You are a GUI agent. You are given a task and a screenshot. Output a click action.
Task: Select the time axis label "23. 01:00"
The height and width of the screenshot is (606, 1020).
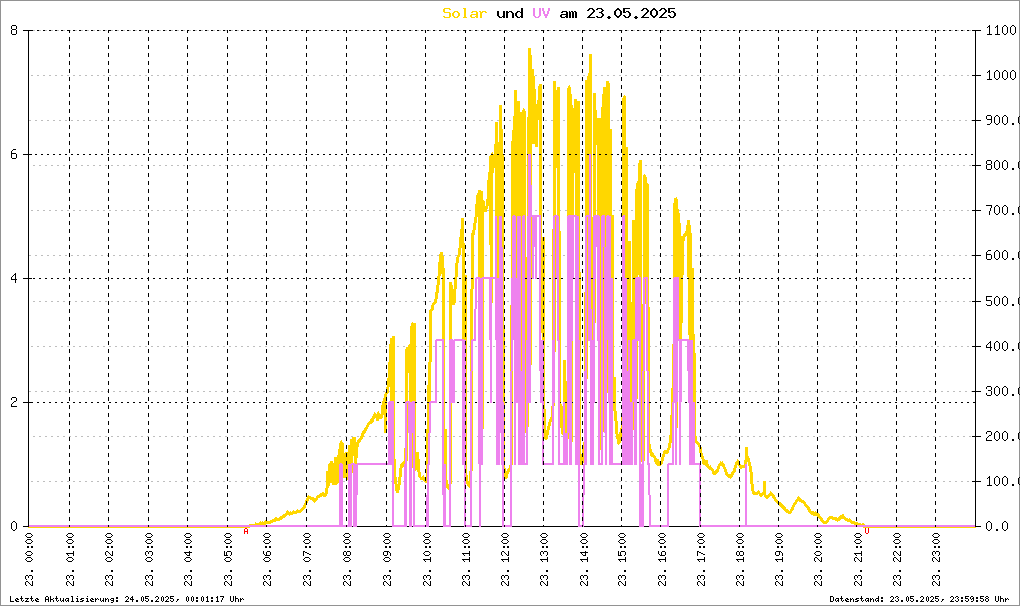point(70,560)
